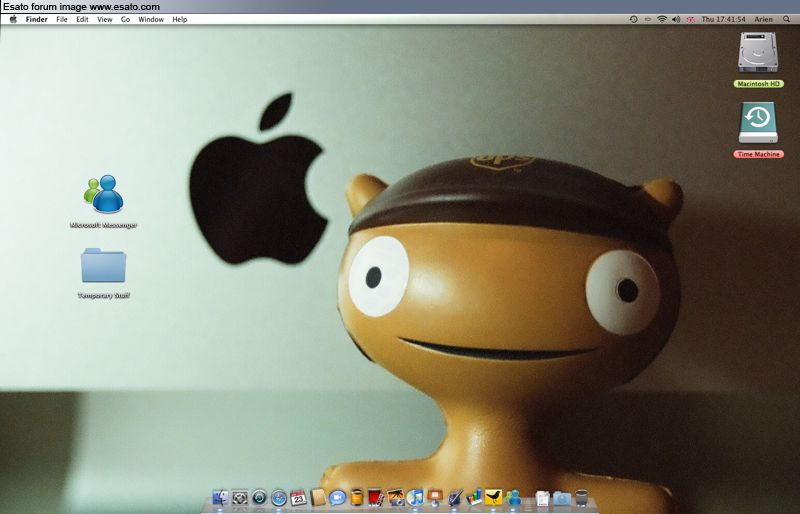800x514 pixels.
Task: Open the File menu
Action: click(x=62, y=19)
